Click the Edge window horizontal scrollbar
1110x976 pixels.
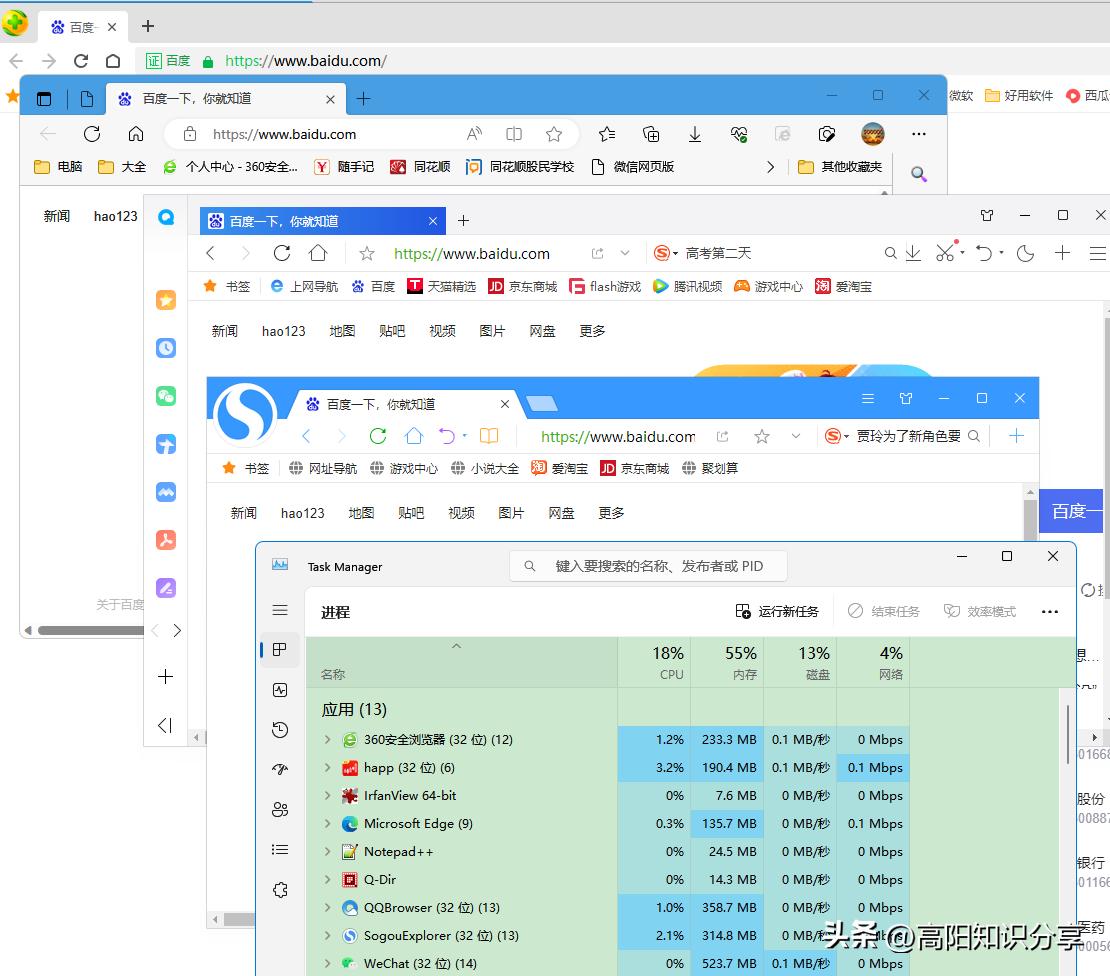(91, 630)
